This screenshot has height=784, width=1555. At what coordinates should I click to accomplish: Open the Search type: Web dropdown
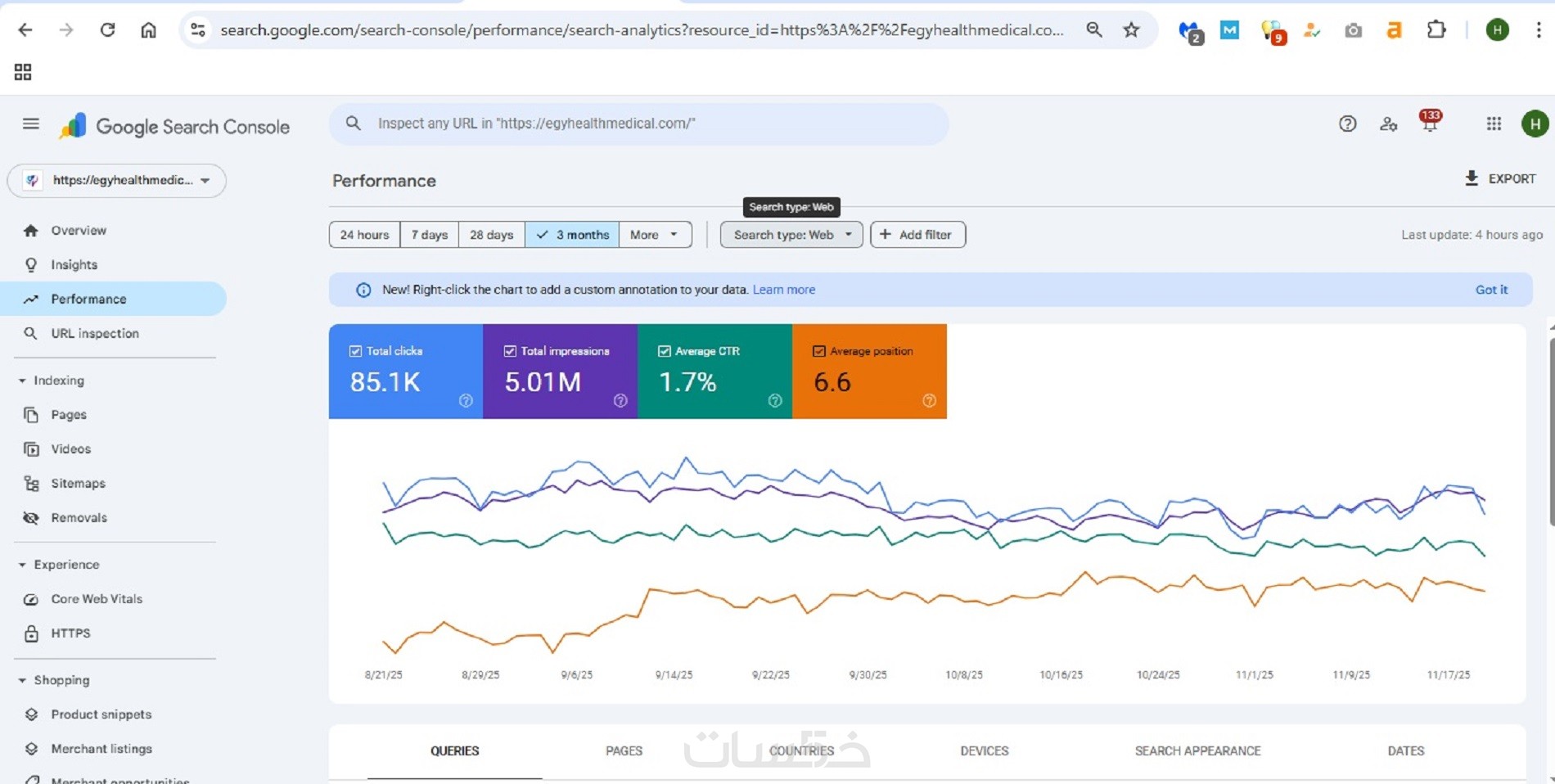click(791, 235)
